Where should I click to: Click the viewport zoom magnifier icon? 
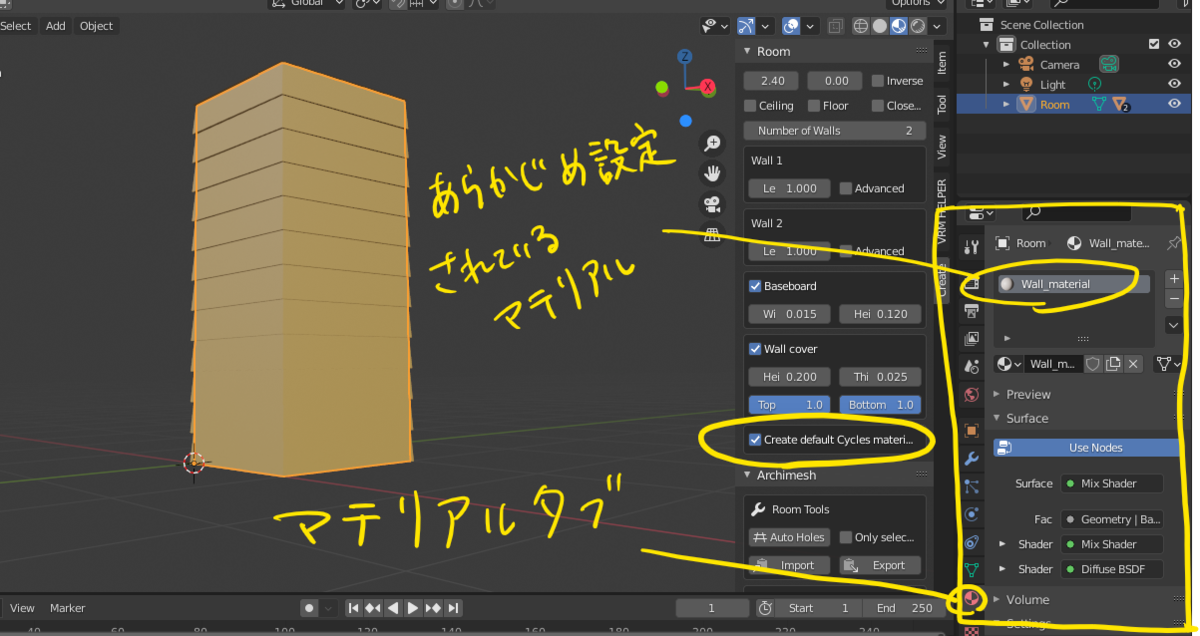[x=712, y=143]
